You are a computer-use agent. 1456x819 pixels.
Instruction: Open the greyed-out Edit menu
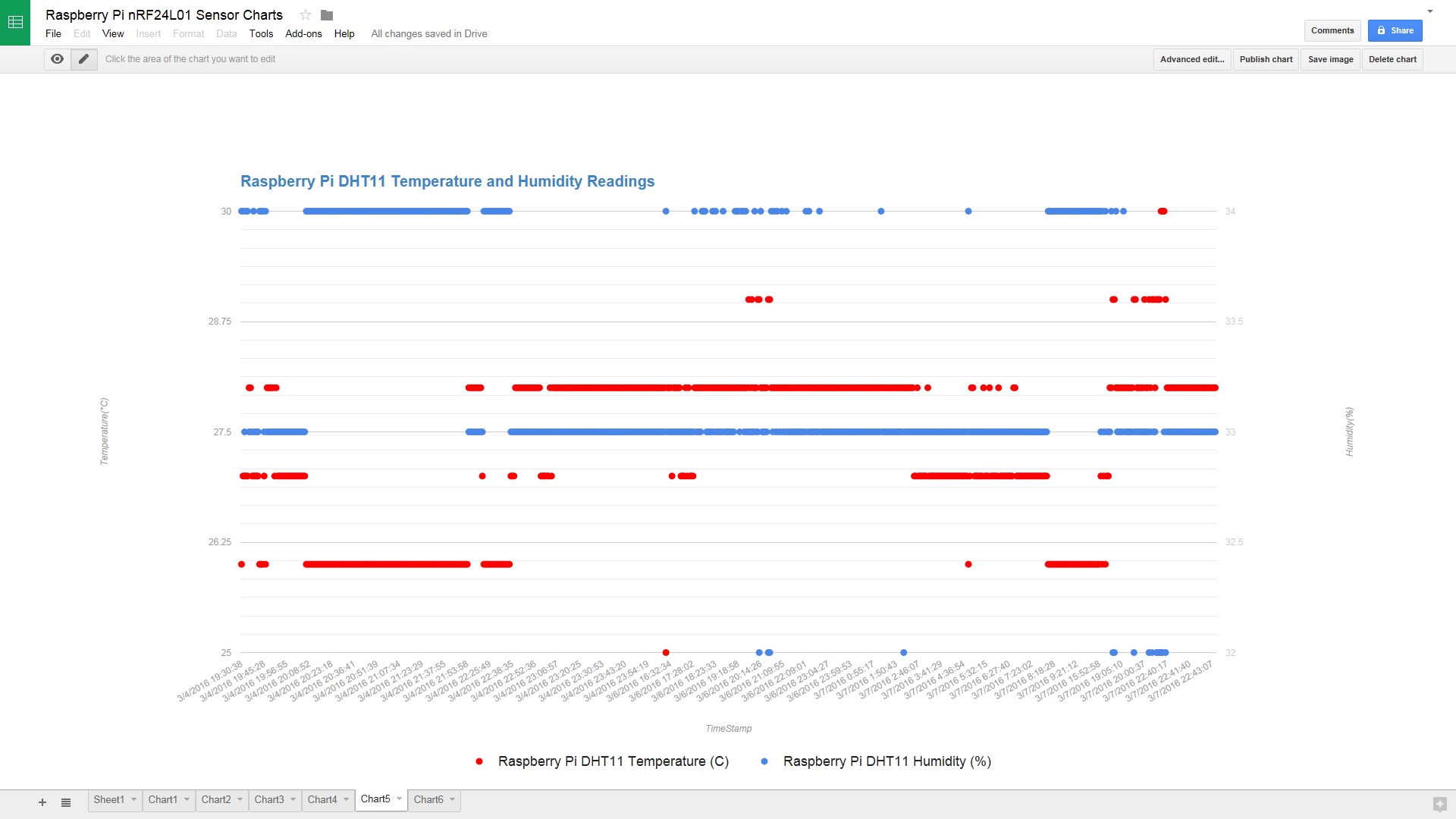point(82,34)
